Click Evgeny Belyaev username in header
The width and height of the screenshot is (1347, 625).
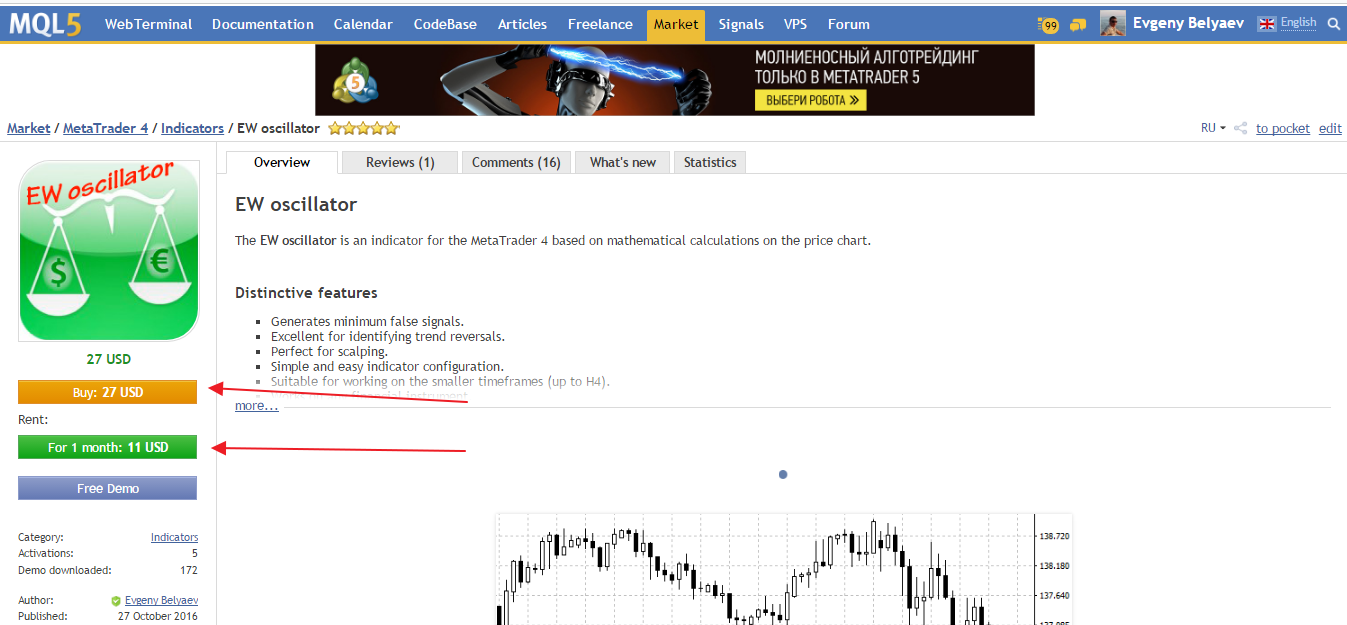click(1190, 24)
